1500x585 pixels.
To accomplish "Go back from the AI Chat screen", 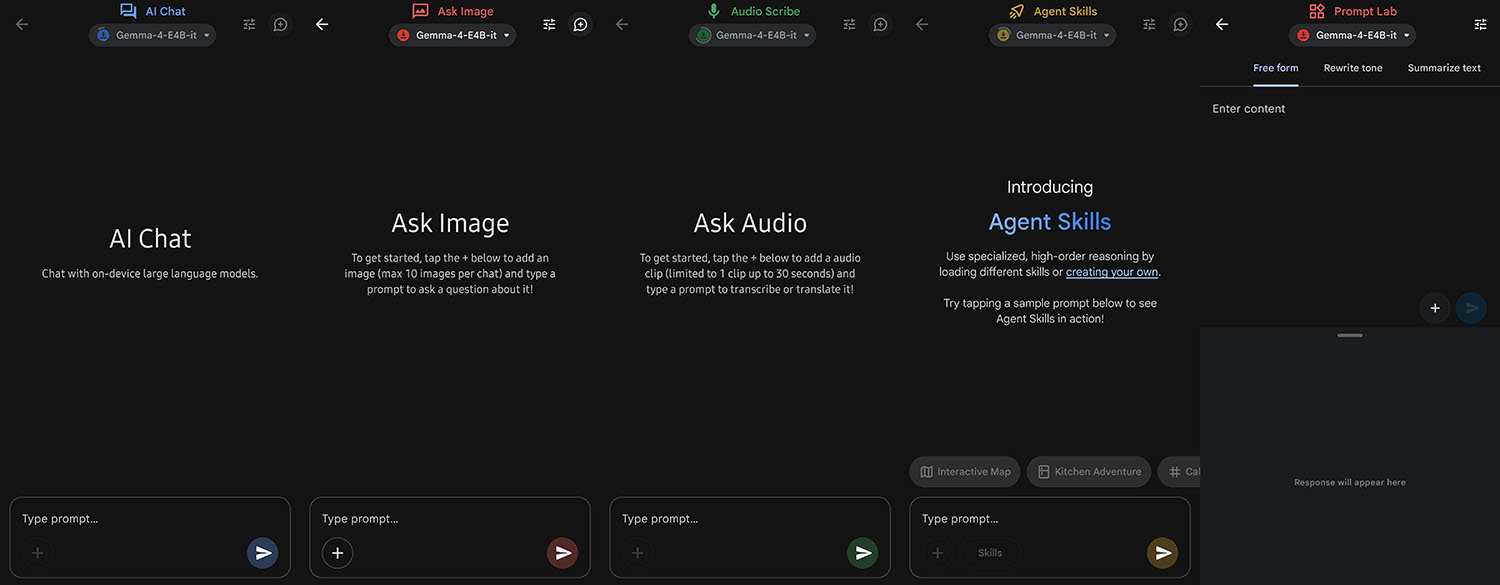I will pos(22,24).
